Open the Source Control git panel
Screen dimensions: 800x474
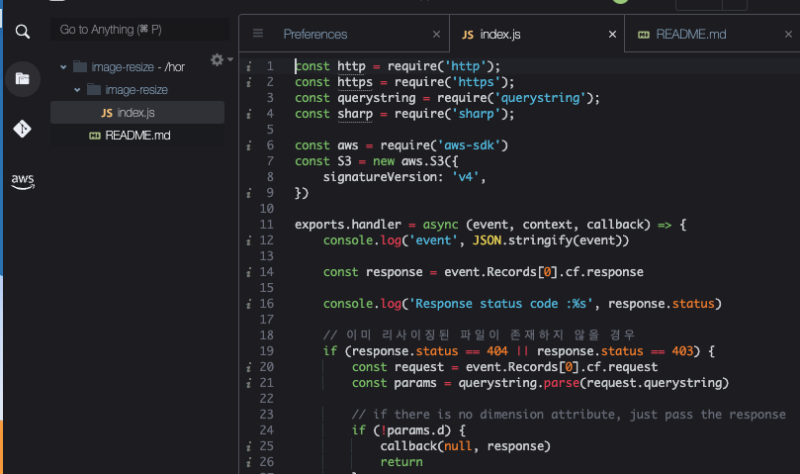pos(22,129)
